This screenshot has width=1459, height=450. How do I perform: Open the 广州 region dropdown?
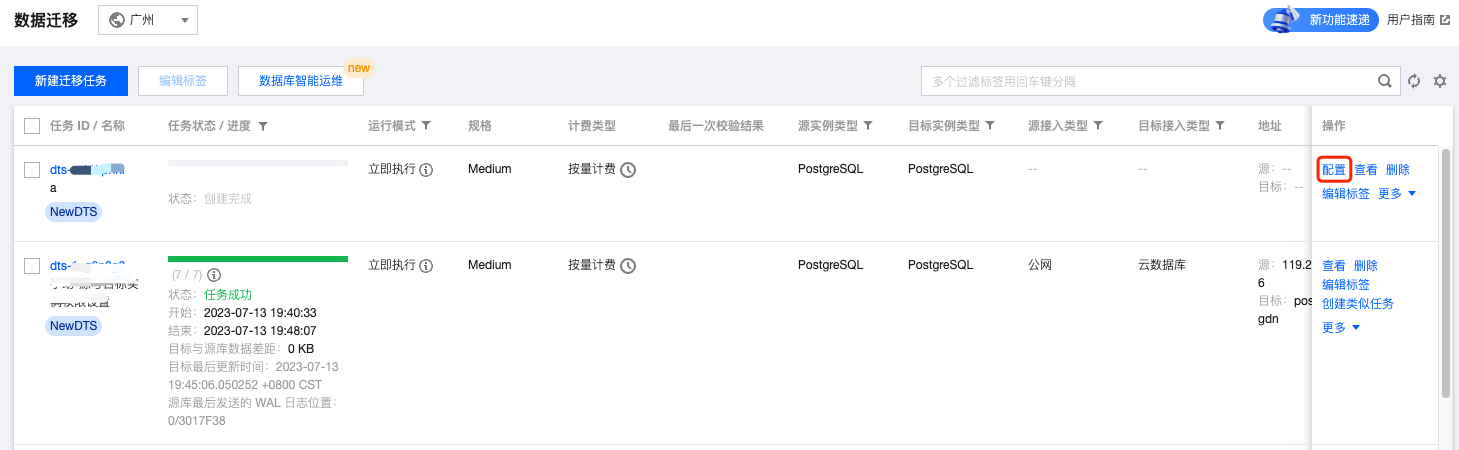click(x=148, y=20)
